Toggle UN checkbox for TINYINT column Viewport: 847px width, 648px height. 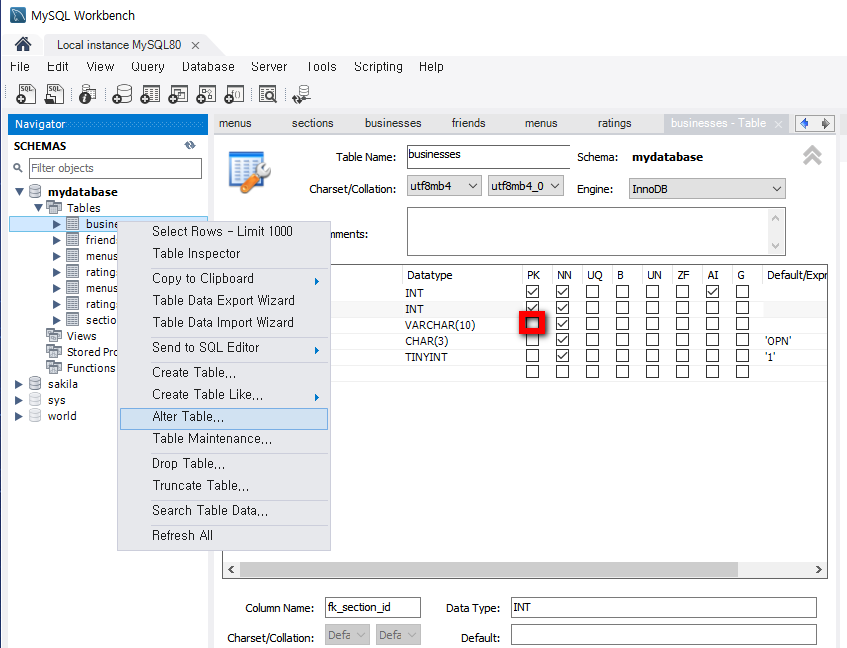(653, 356)
